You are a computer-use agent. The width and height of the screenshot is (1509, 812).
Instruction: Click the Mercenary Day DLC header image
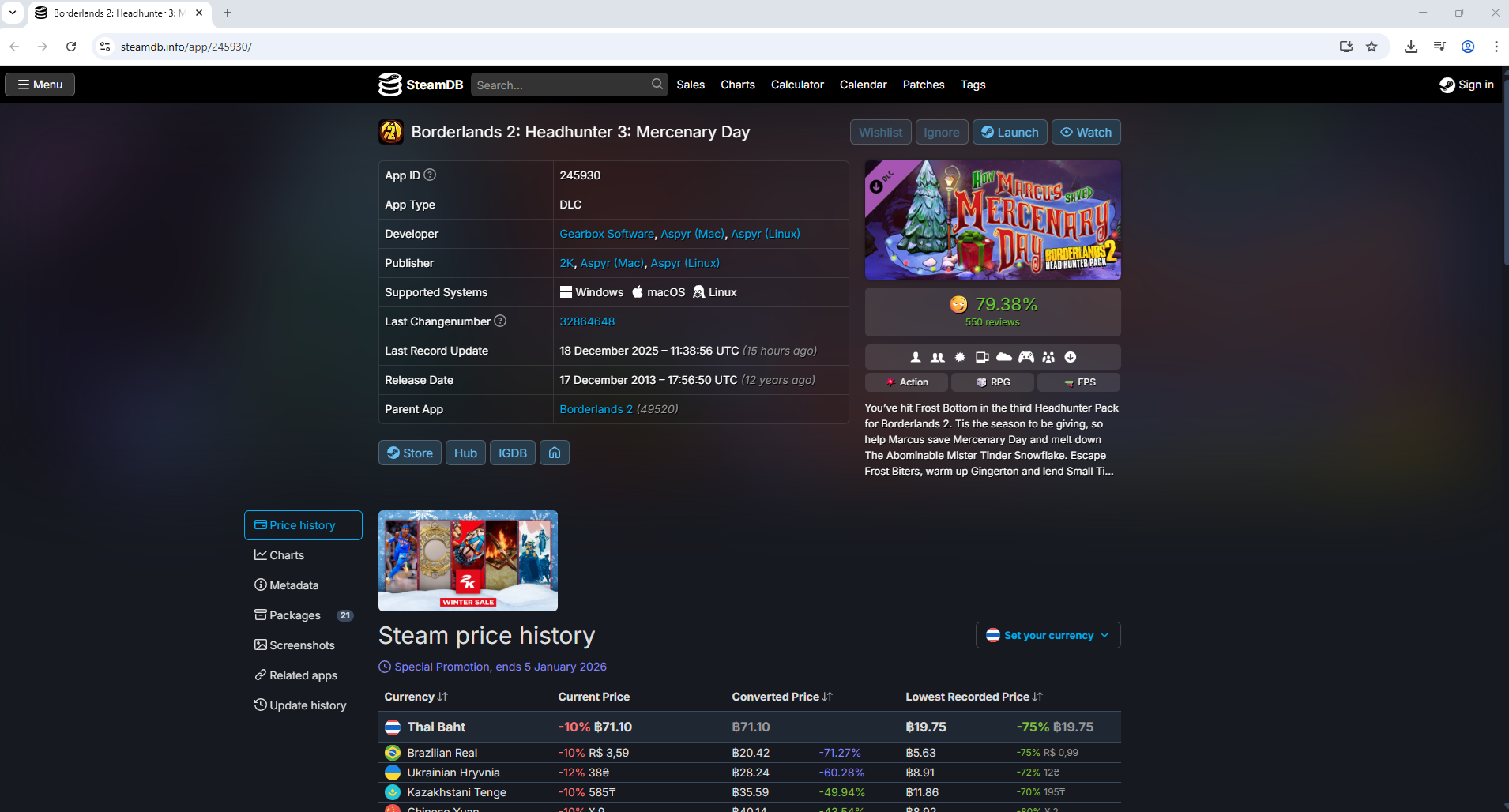click(x=992, y=220)
